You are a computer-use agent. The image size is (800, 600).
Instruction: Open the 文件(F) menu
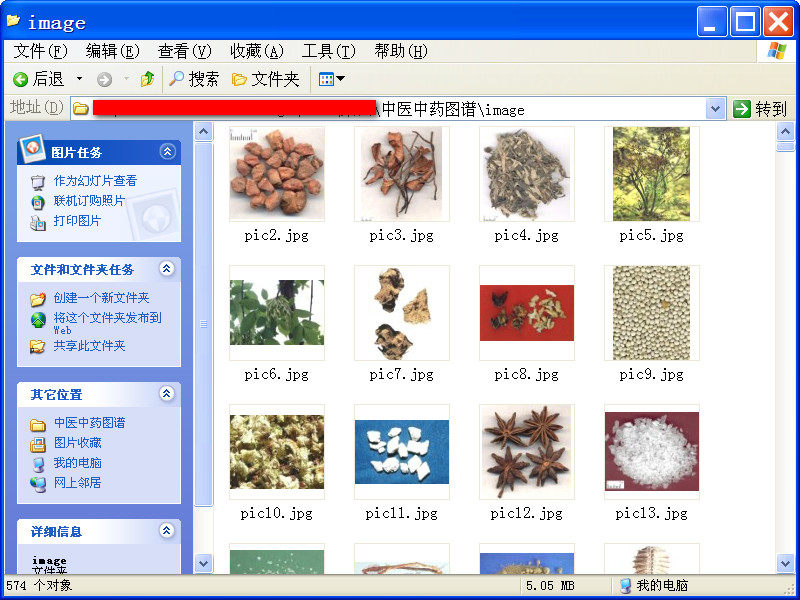[x=40, y=51]
